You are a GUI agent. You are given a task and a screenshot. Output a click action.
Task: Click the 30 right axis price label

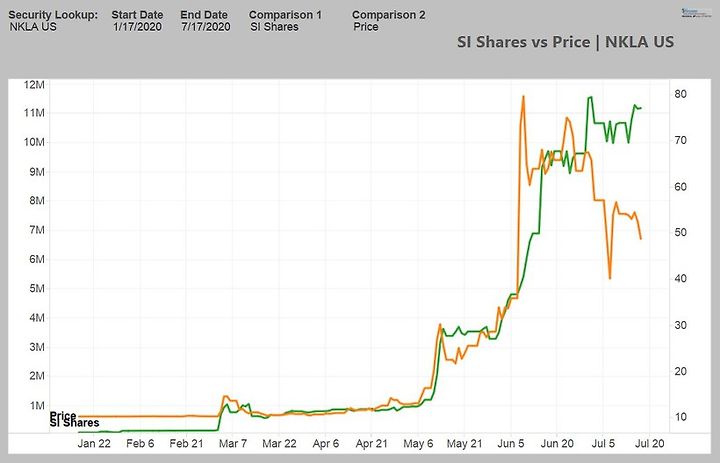click(x=681, y=325)
